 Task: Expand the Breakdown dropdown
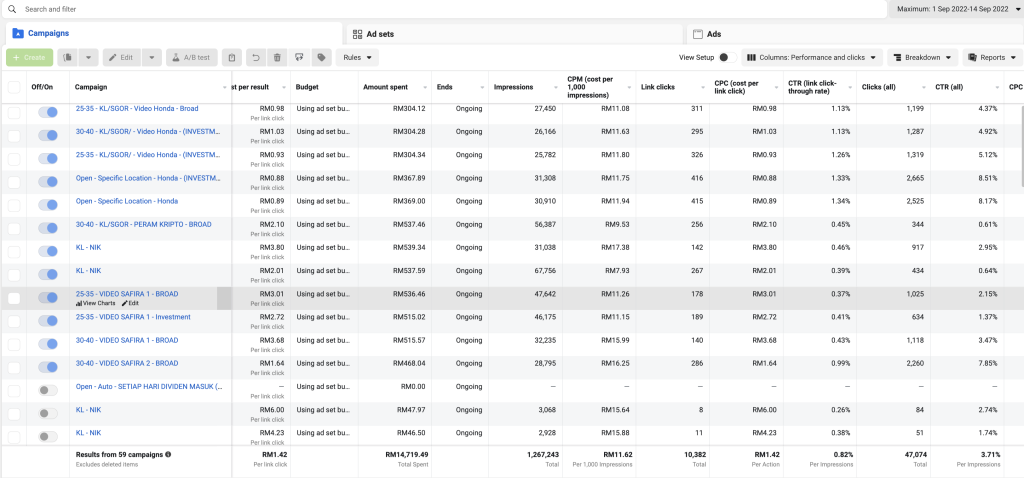coord(922,58)
